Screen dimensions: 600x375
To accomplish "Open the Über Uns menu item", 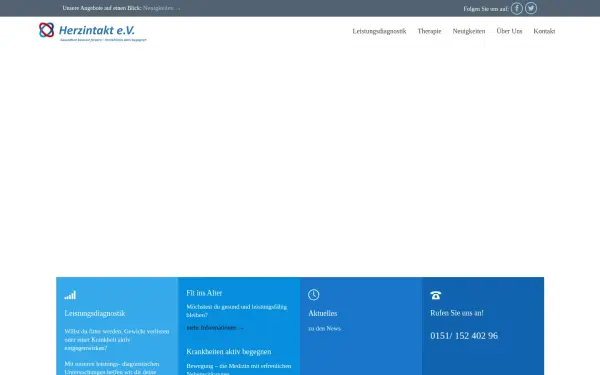I will pos(509,31).
